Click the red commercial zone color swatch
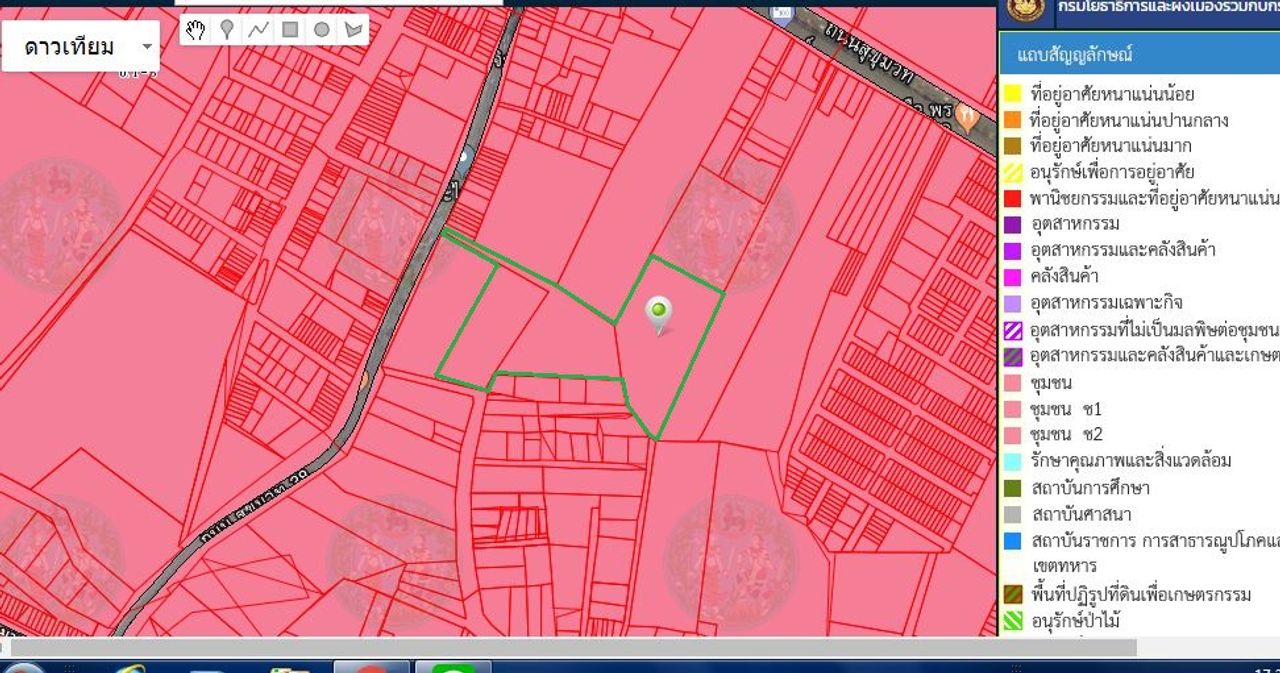Screen dimensions: 1280x673 [x=1013, y=198]
